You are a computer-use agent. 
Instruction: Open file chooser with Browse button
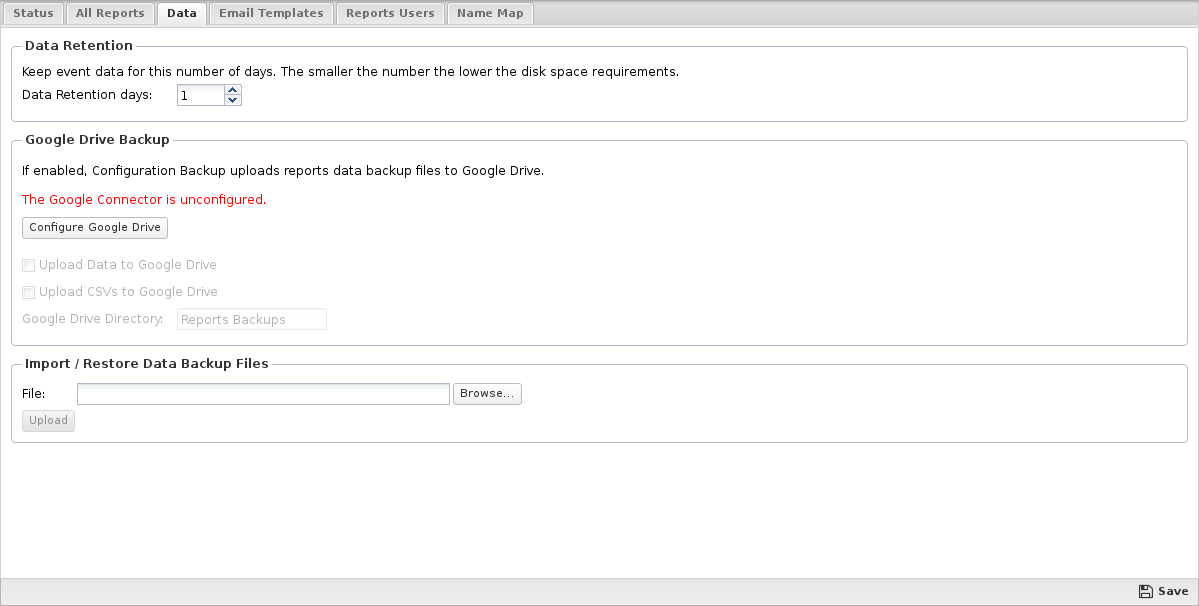487,394
